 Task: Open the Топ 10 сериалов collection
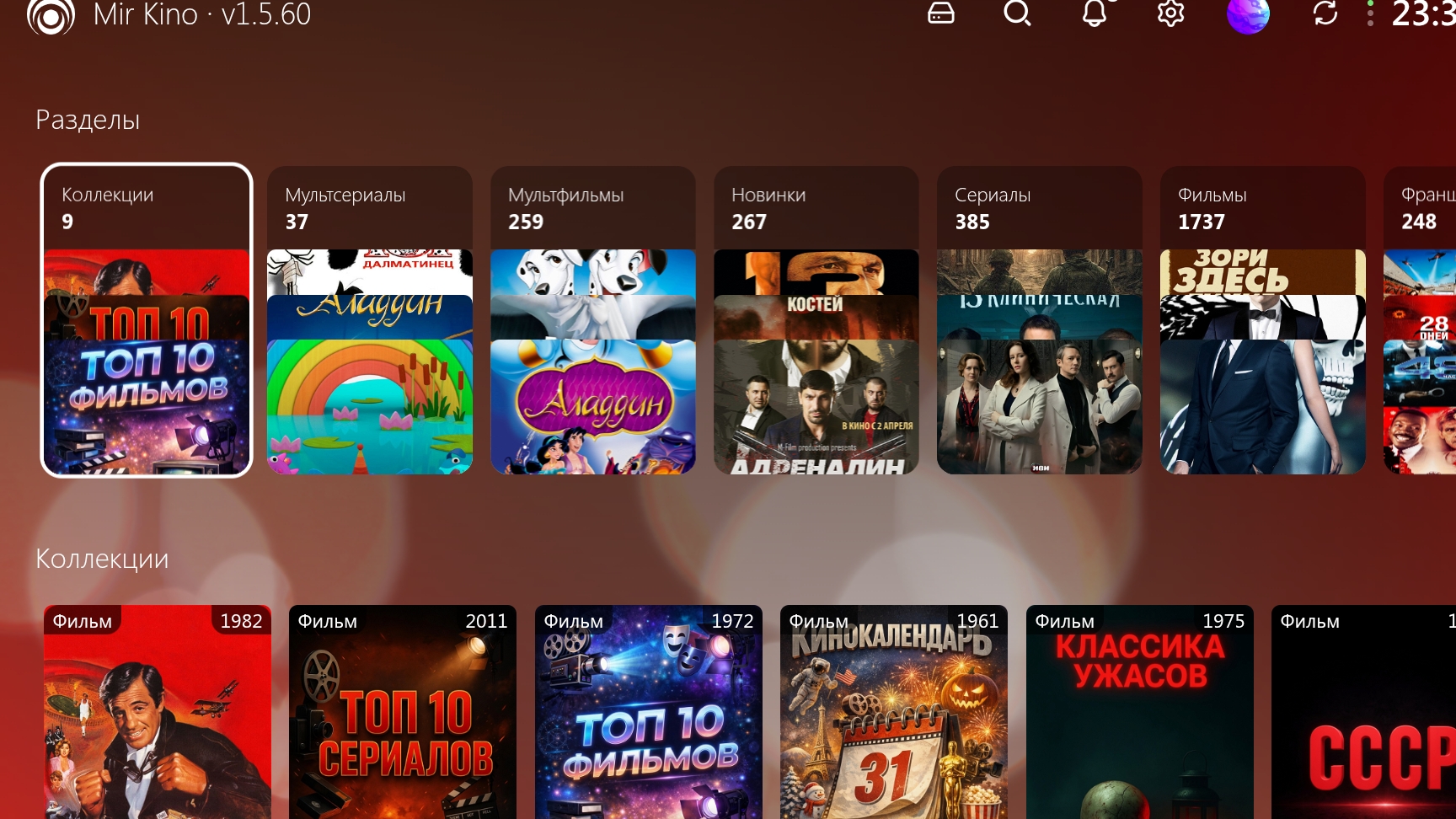[x=403, y=712]
